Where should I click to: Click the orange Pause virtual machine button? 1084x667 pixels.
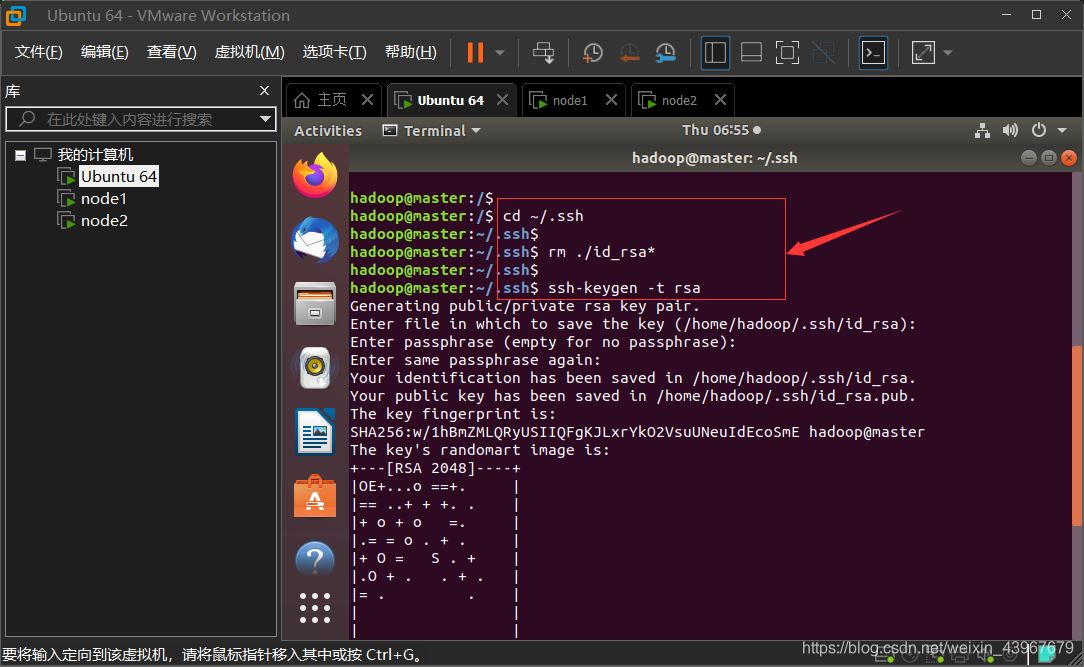(474, 53)
